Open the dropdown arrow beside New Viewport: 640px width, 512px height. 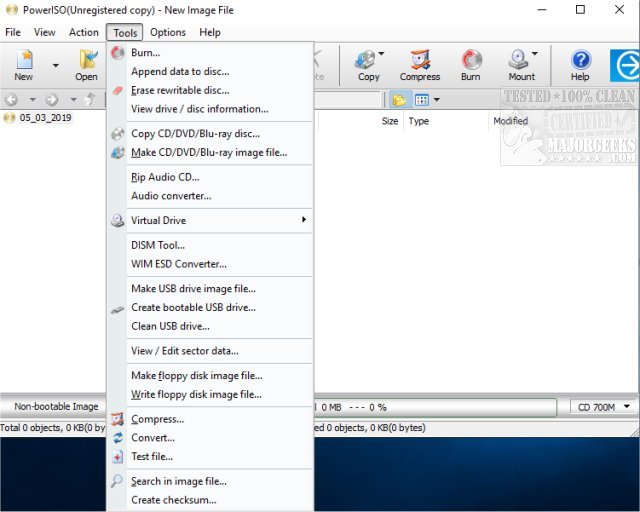55,65
